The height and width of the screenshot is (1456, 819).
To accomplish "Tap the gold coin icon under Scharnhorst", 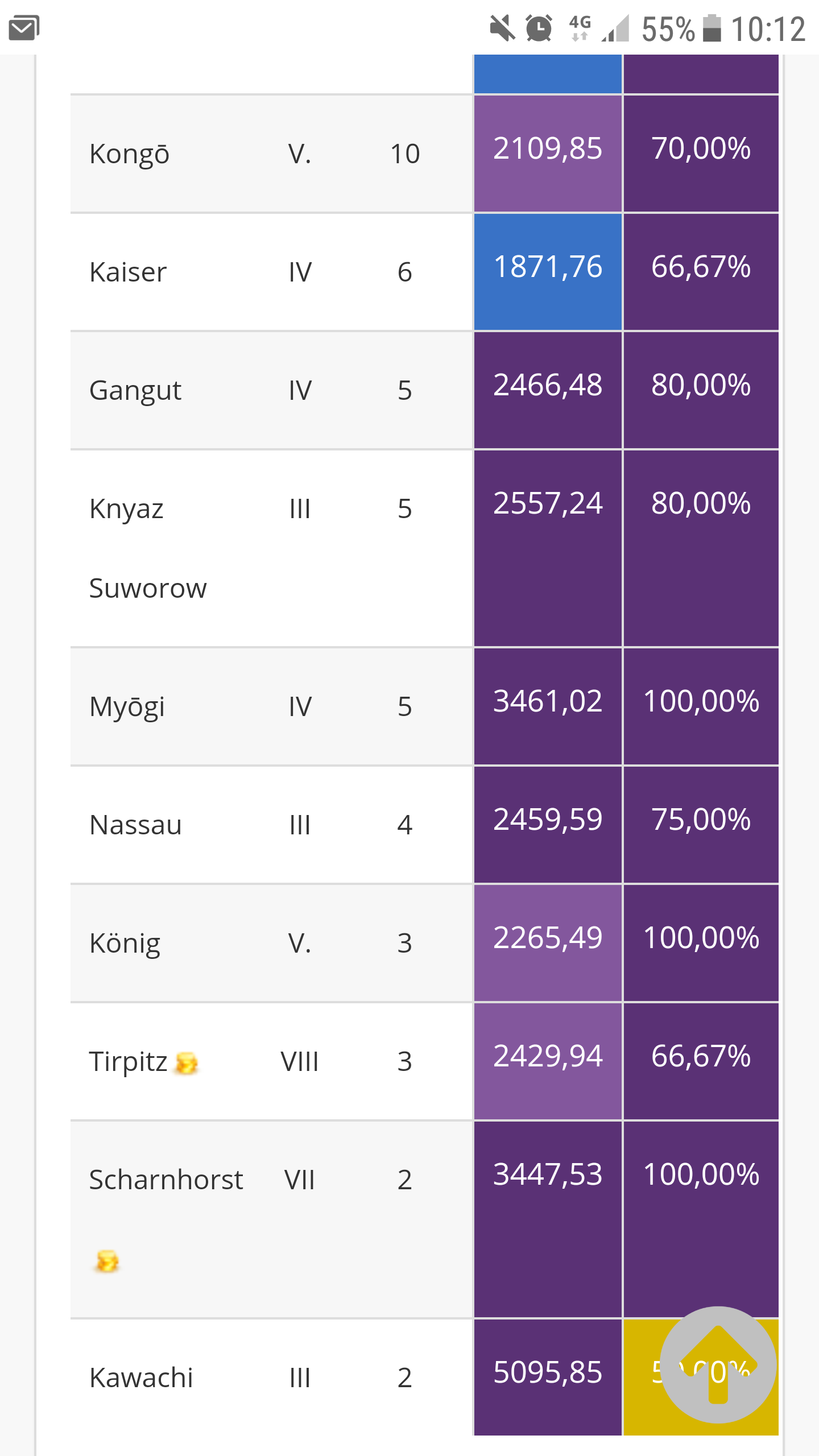I will coord(107,1261).
